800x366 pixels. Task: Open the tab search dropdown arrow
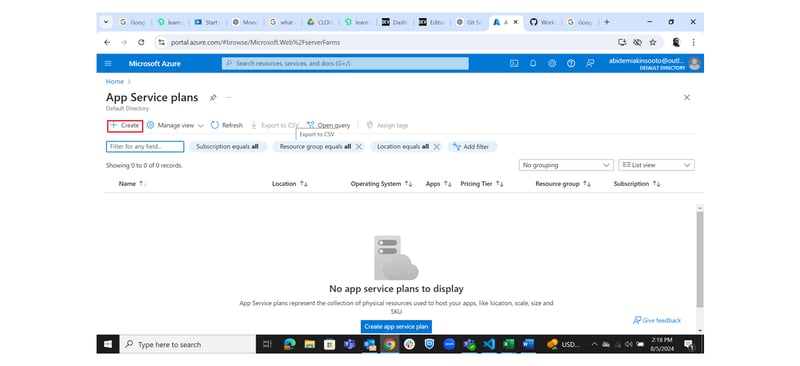106,22
